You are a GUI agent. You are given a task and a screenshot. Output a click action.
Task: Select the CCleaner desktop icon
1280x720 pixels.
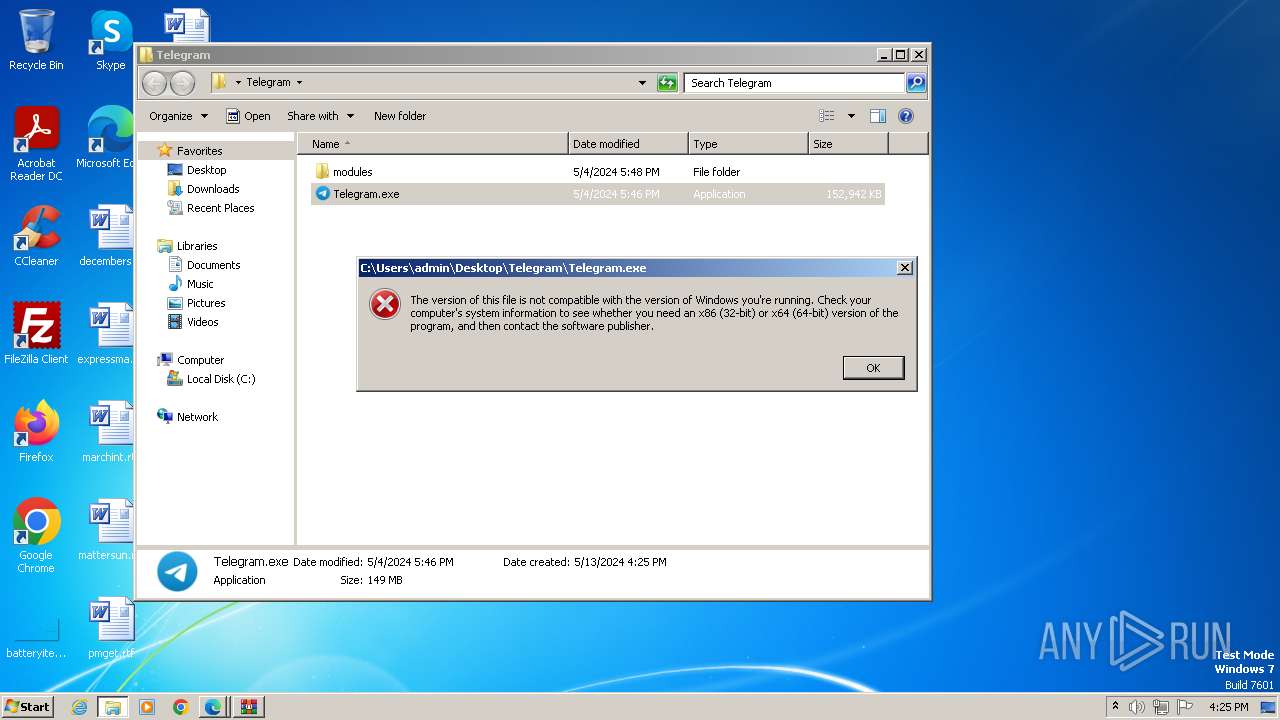pos(36,236)
